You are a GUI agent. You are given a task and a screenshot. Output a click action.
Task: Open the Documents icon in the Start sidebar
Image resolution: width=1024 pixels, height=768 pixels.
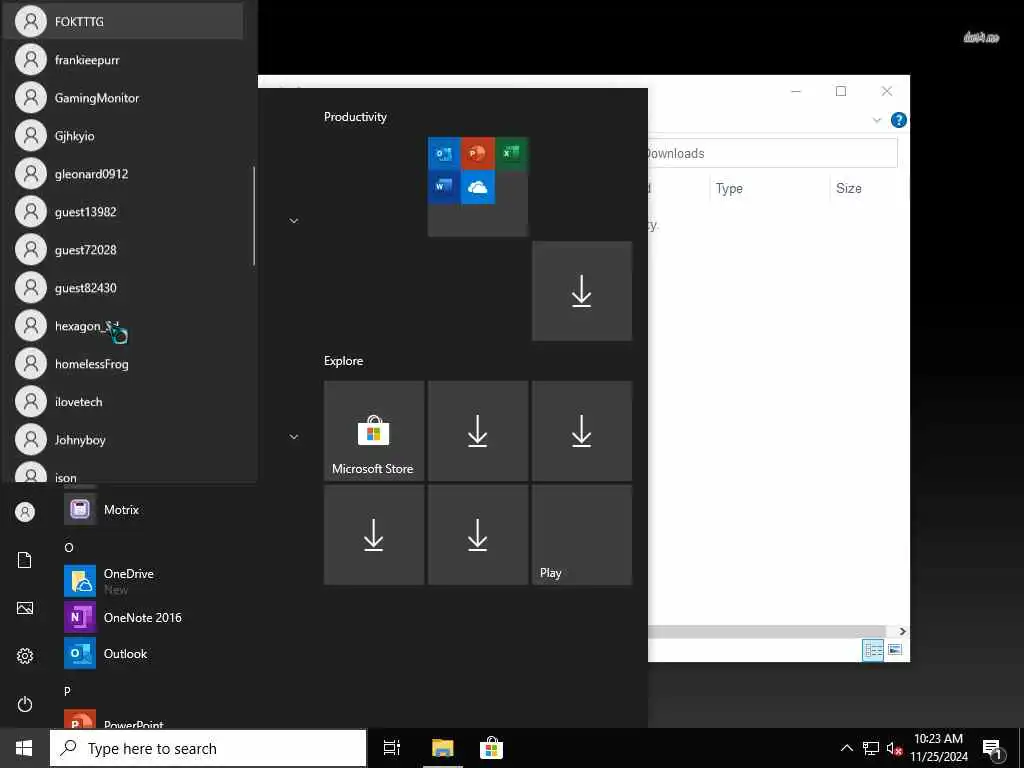tap(25, 560)
